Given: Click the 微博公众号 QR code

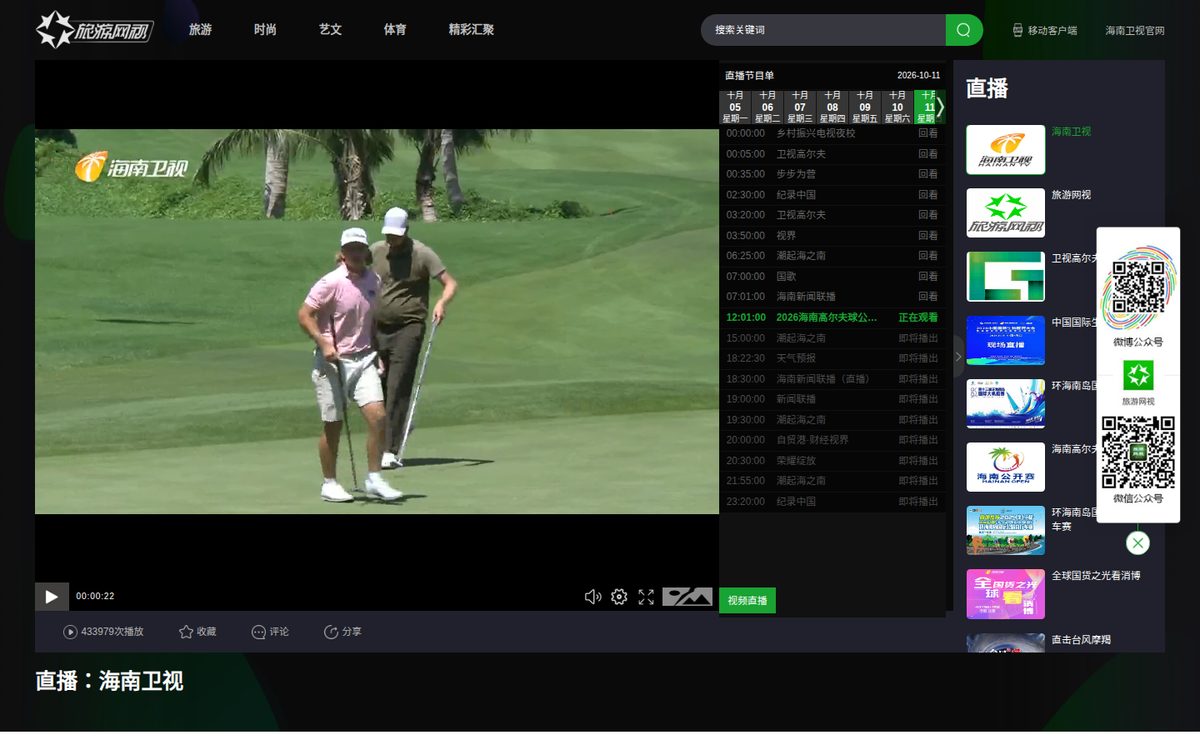Looking at the screenshot, I should point(1138,288).
